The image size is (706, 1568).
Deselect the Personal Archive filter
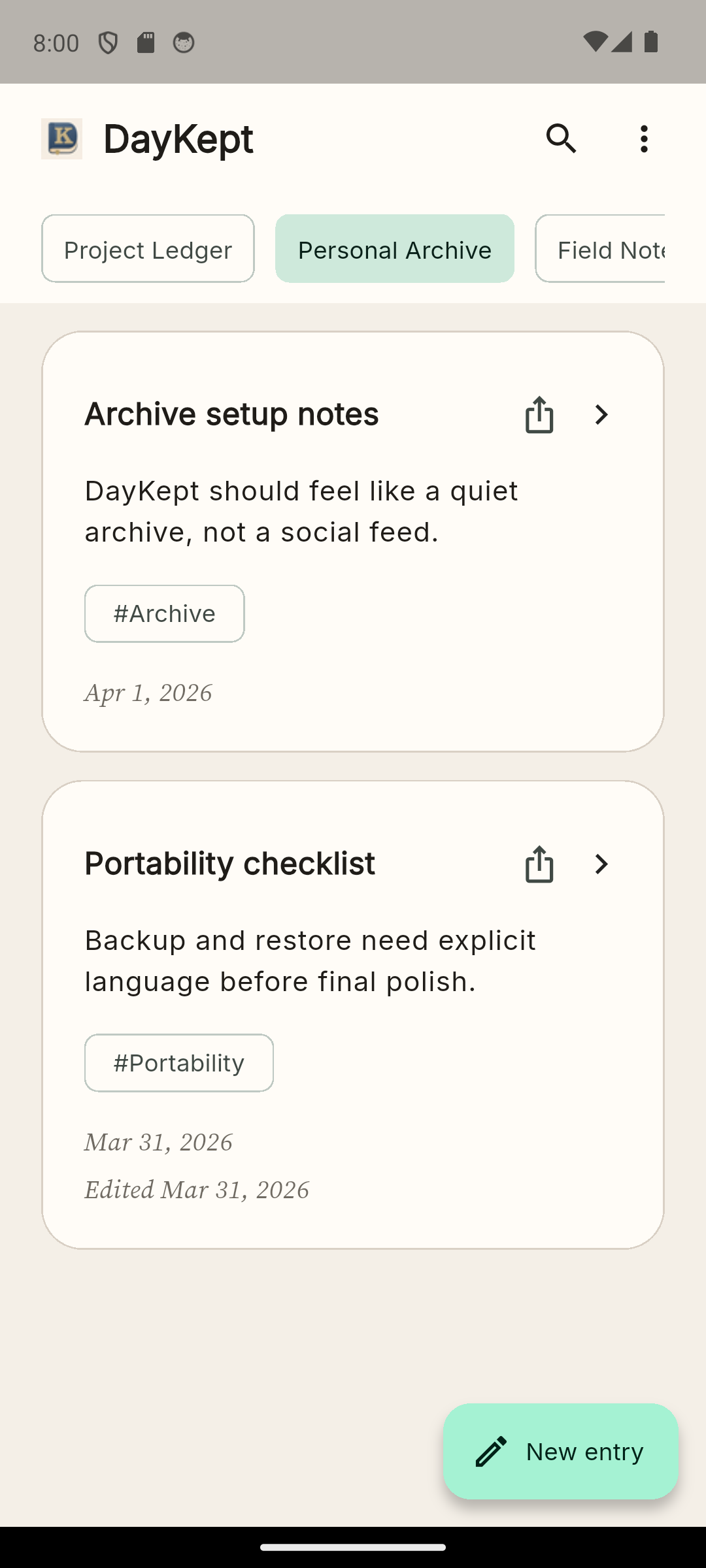coord(394,249)
